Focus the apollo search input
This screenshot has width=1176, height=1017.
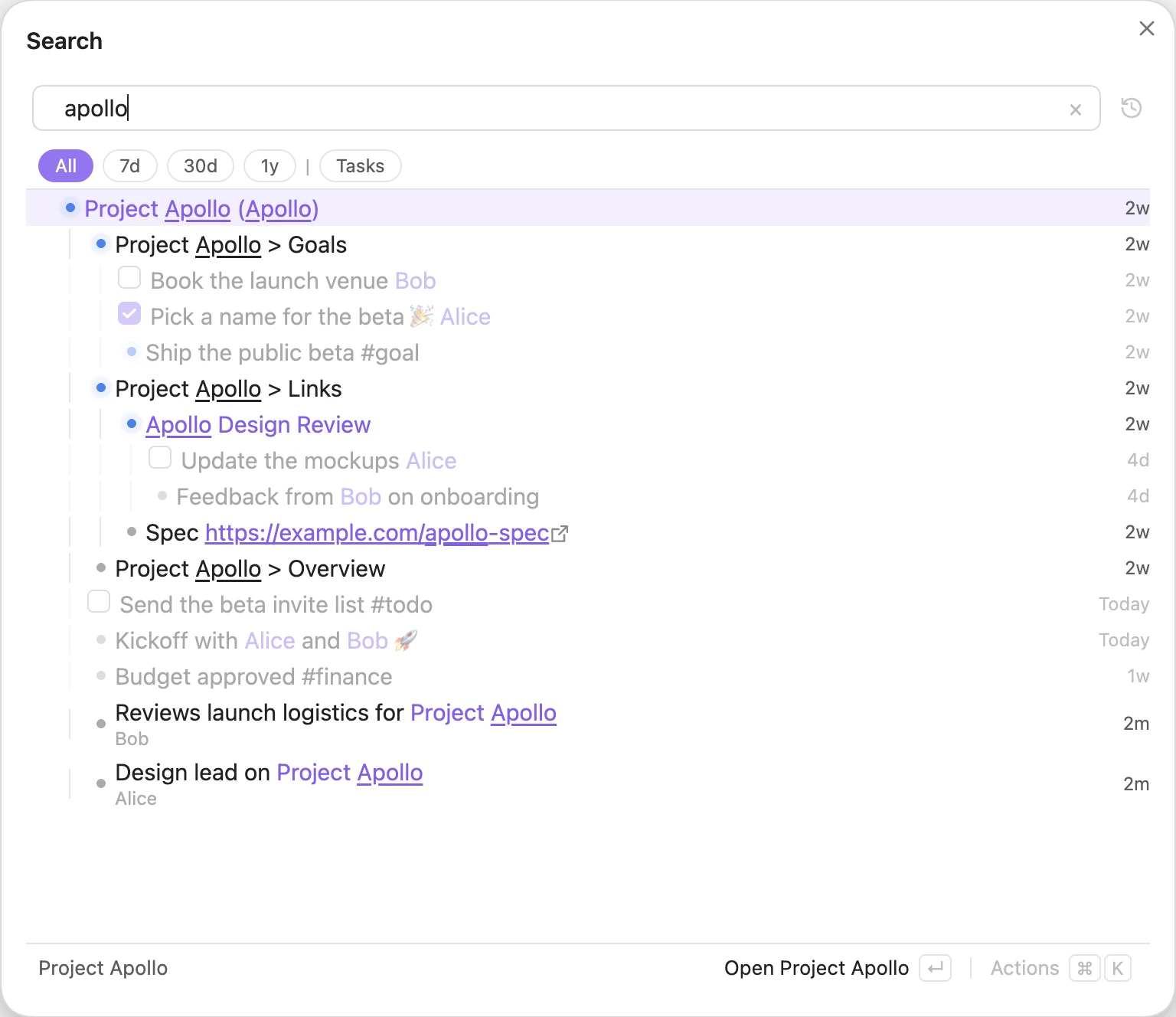click(x=566, y=108)
